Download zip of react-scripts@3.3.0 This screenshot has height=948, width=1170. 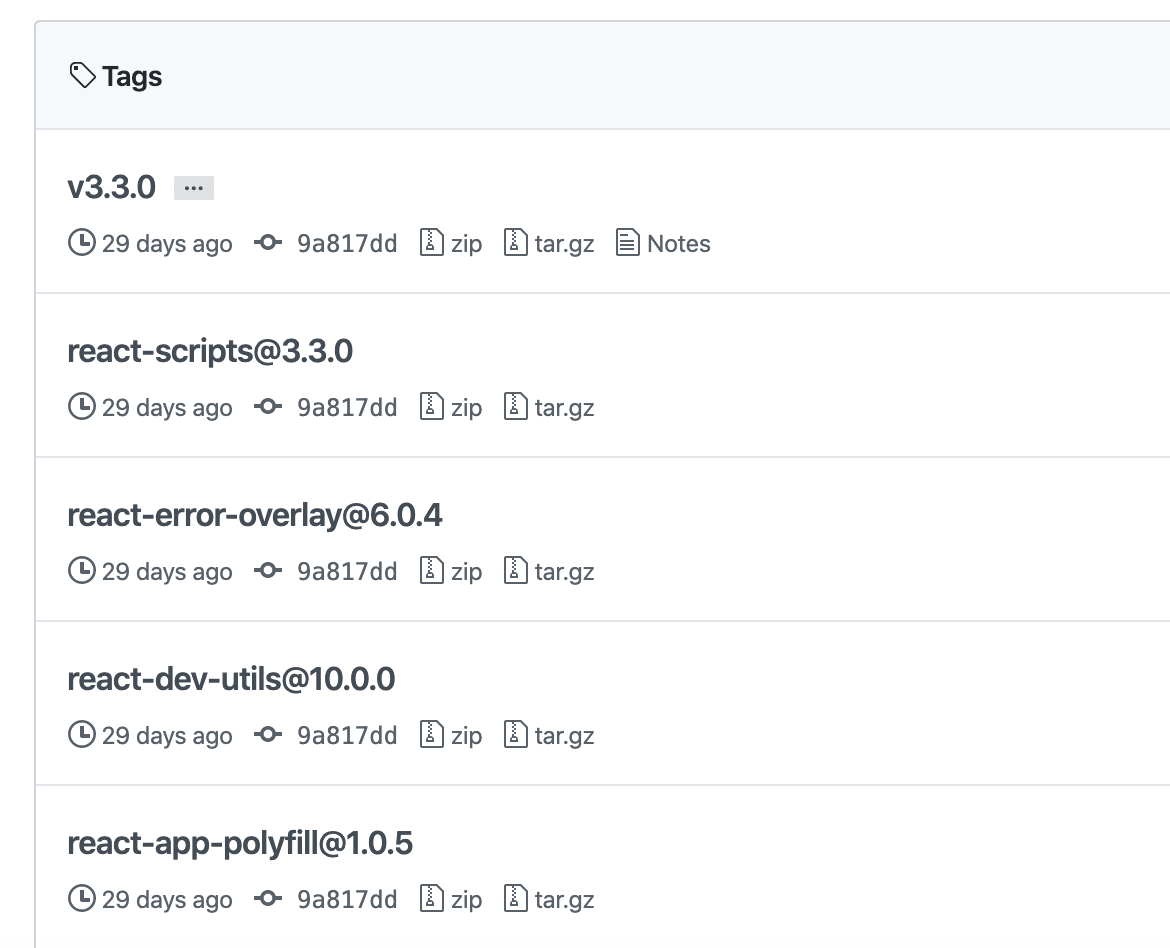point(466,408)
